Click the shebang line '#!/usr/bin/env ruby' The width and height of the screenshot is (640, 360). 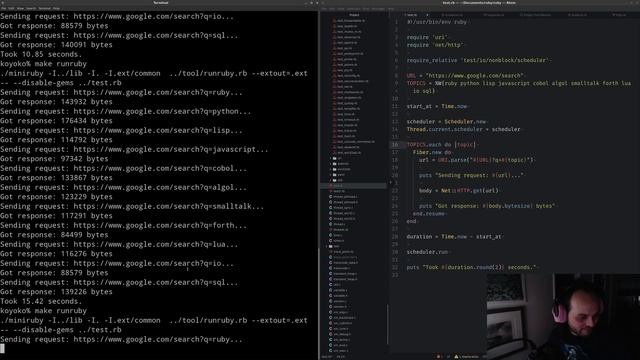coord(436,22)
